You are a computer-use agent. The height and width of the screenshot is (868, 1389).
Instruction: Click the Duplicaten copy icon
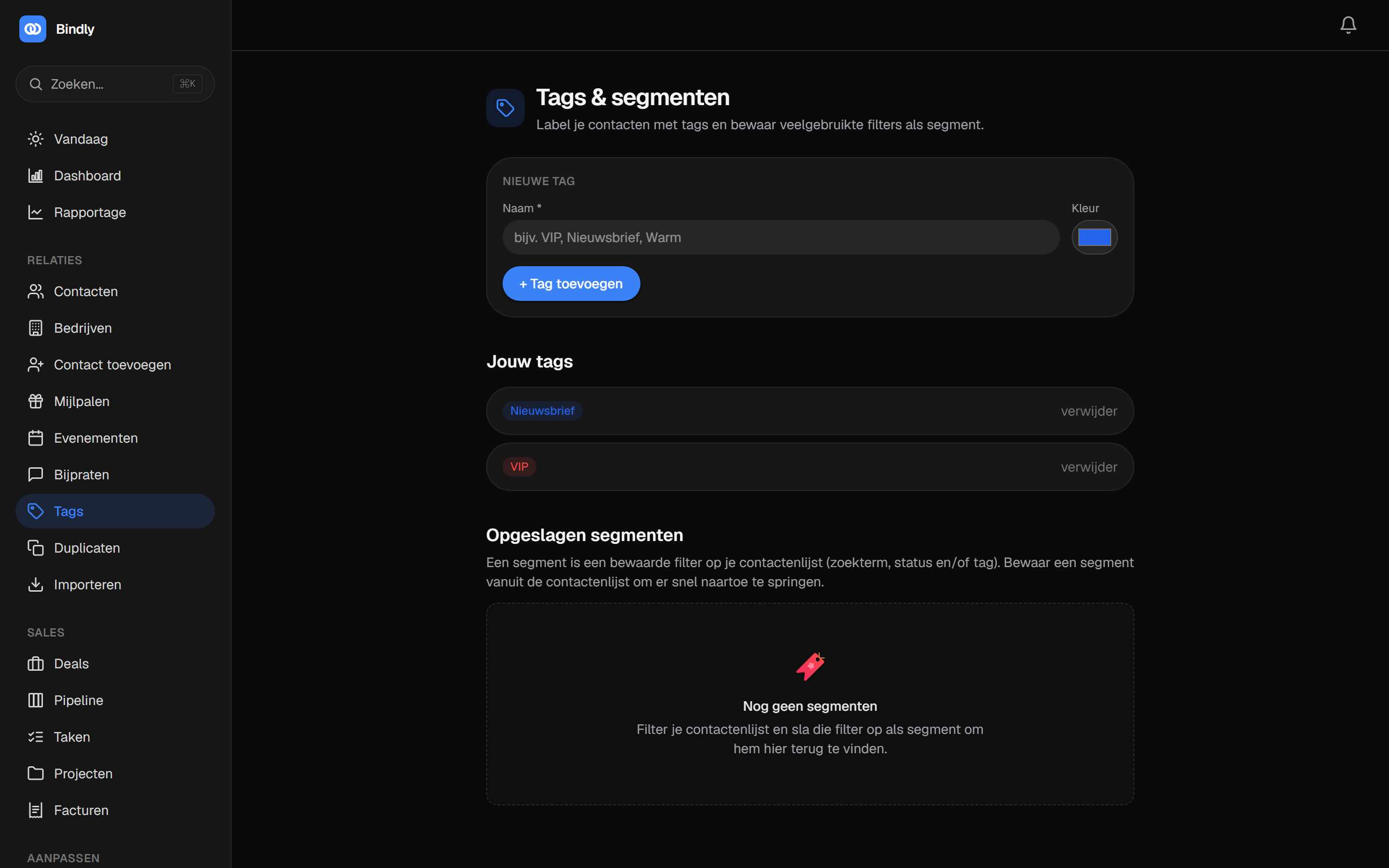tap(36, 548)
